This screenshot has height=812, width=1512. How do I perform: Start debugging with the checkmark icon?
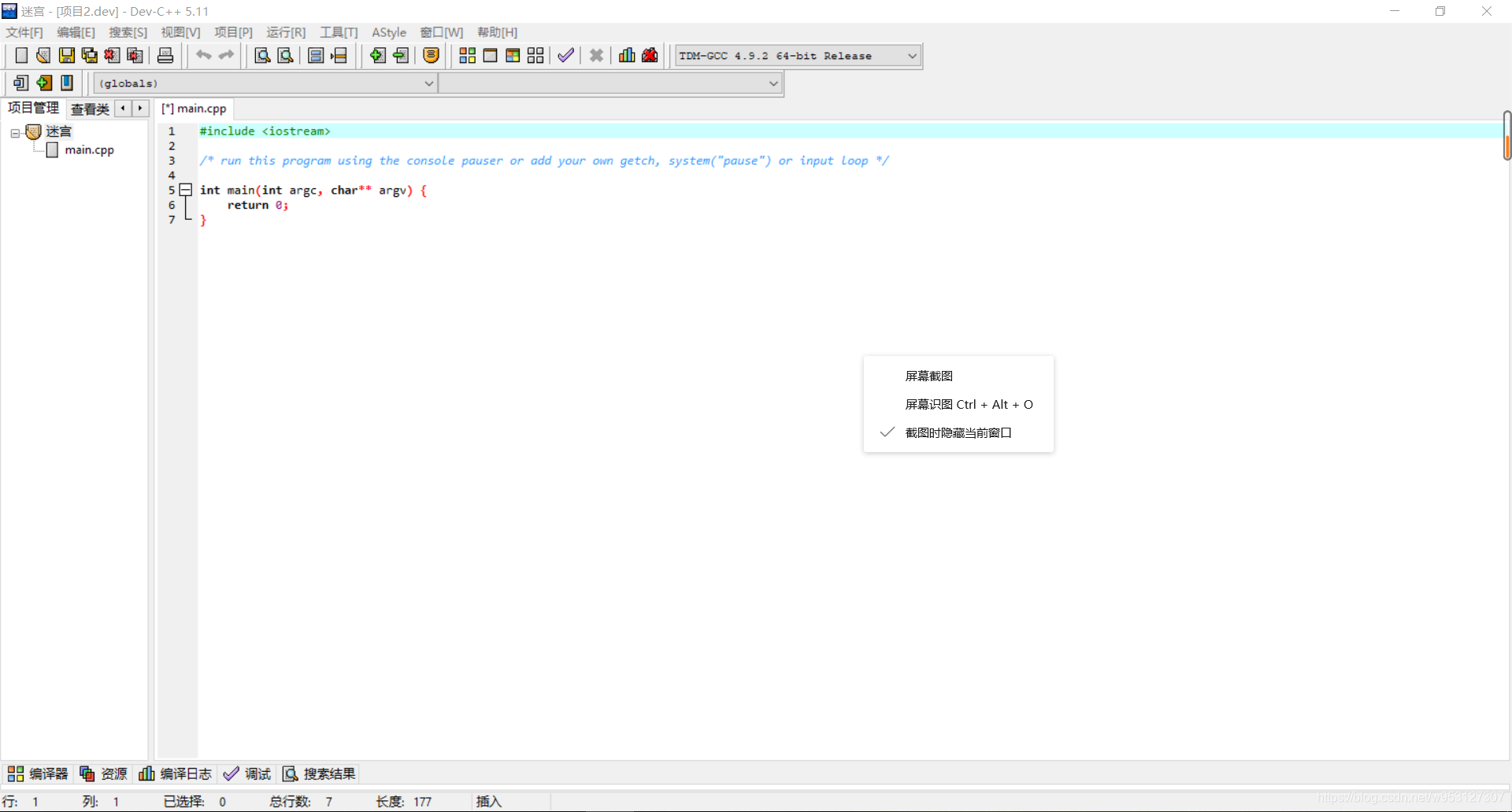(x=565, y=55)
